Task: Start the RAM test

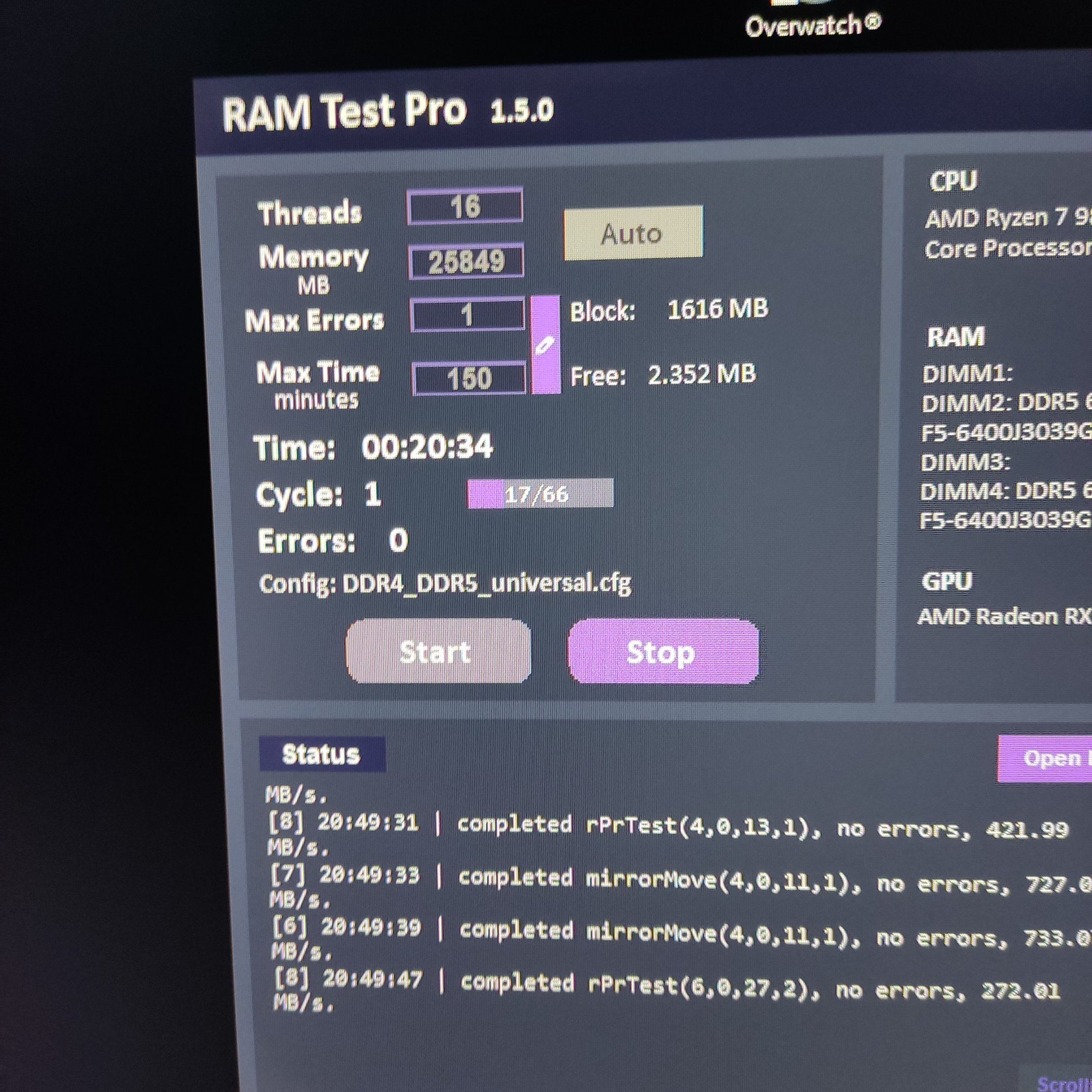Action: [438, 651]
